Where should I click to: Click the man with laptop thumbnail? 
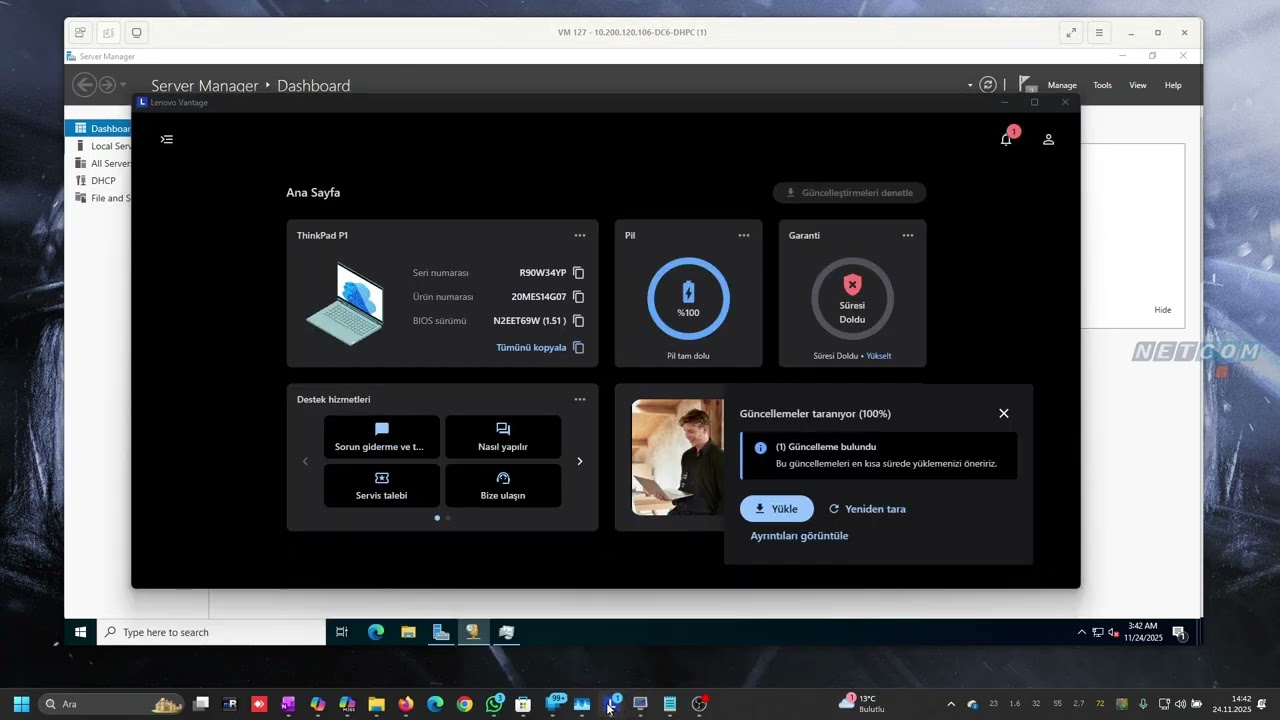pos(677,457)
